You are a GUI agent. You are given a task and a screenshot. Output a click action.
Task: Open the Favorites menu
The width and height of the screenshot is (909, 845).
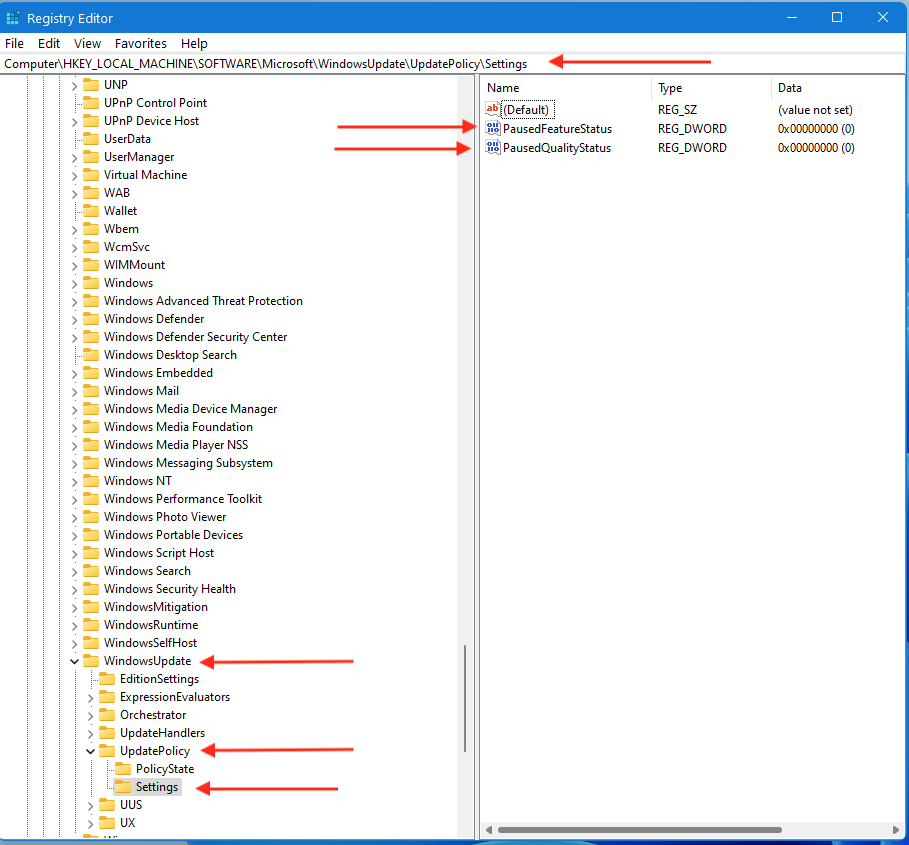point(140,43)
